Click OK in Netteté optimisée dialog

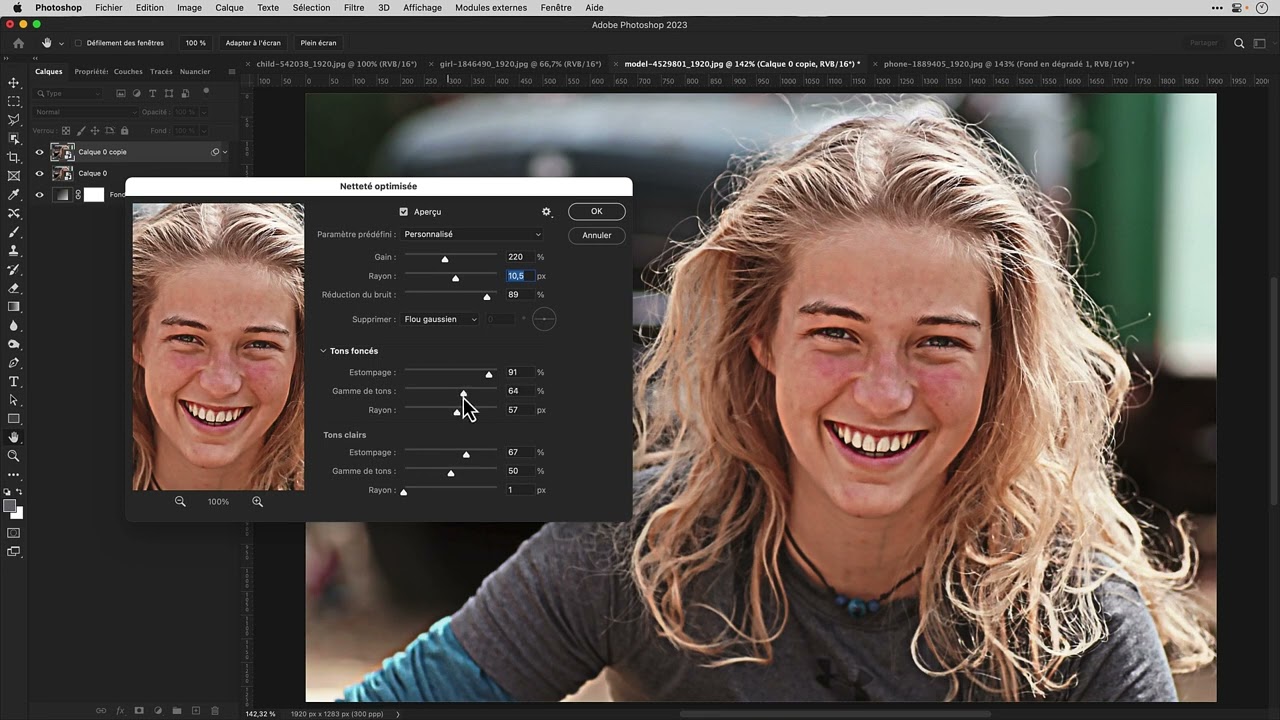(597, 211)
